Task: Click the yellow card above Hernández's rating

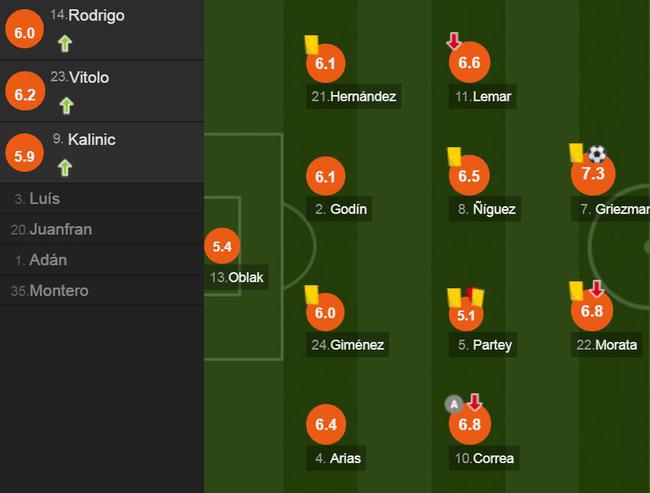Action: coord(311,44)
